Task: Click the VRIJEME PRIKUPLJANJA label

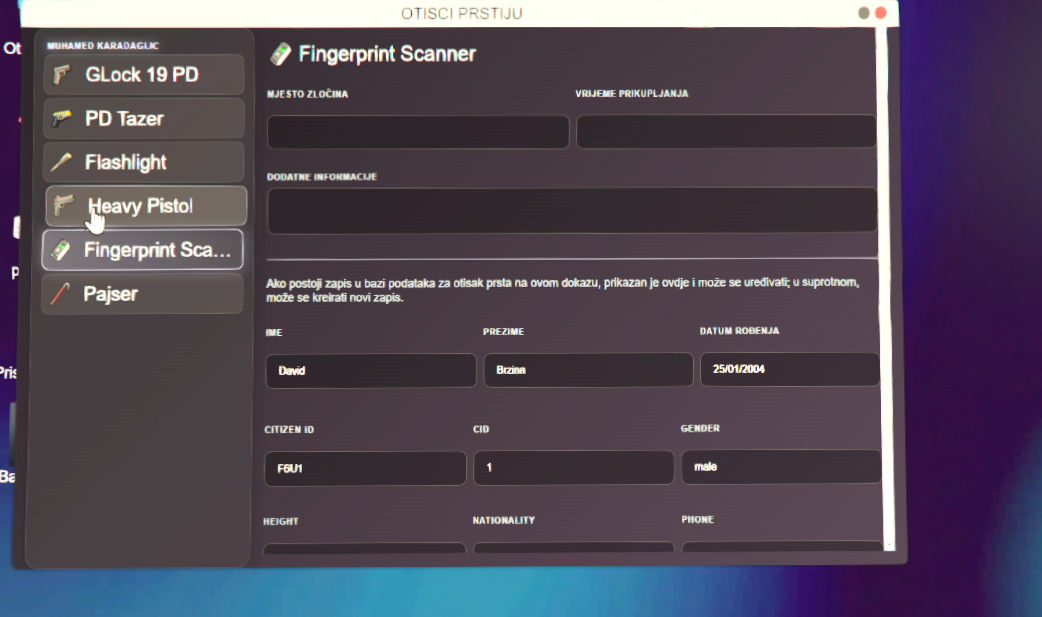Action: [x=631, y=94]
